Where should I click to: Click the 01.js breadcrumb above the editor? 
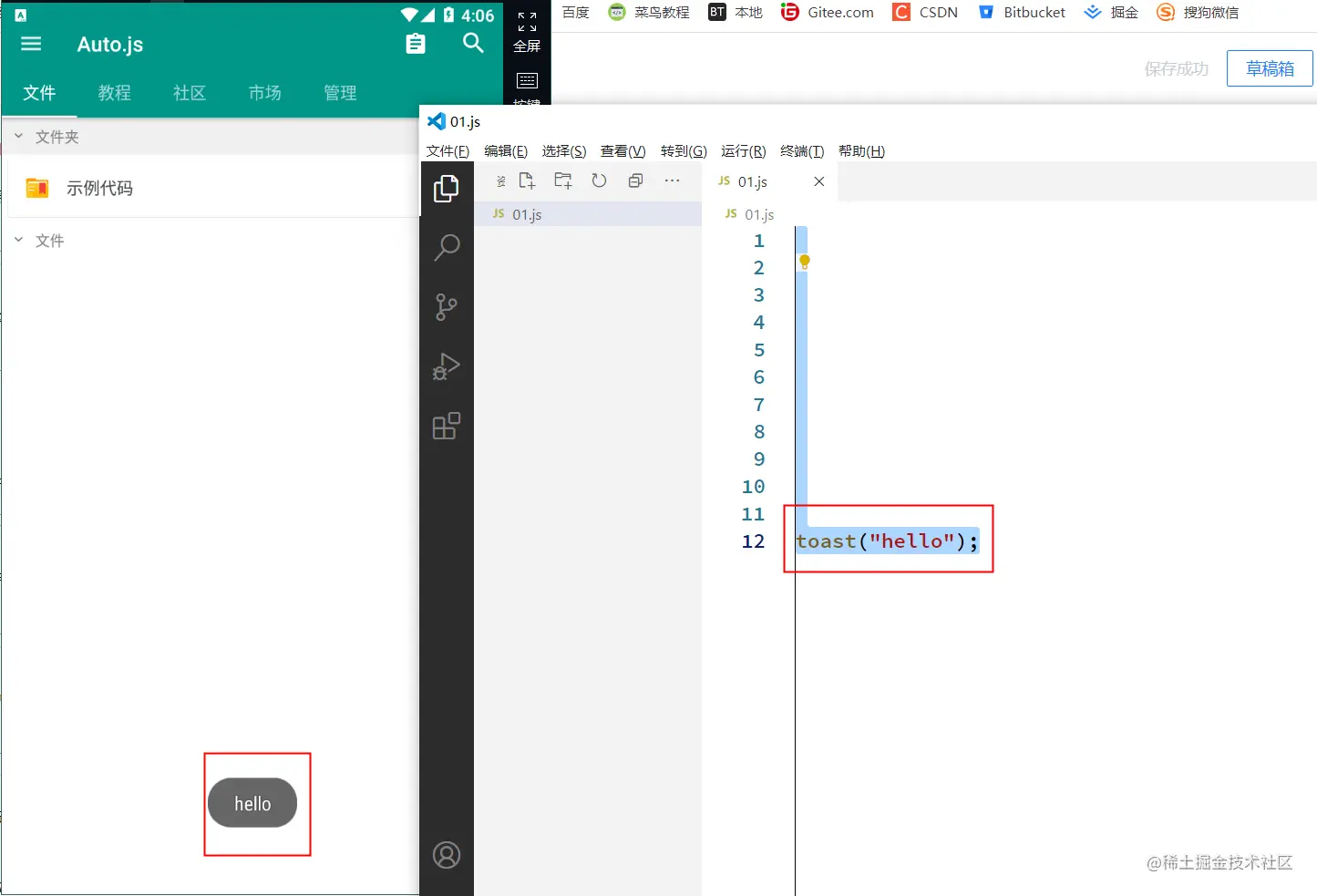749,214
